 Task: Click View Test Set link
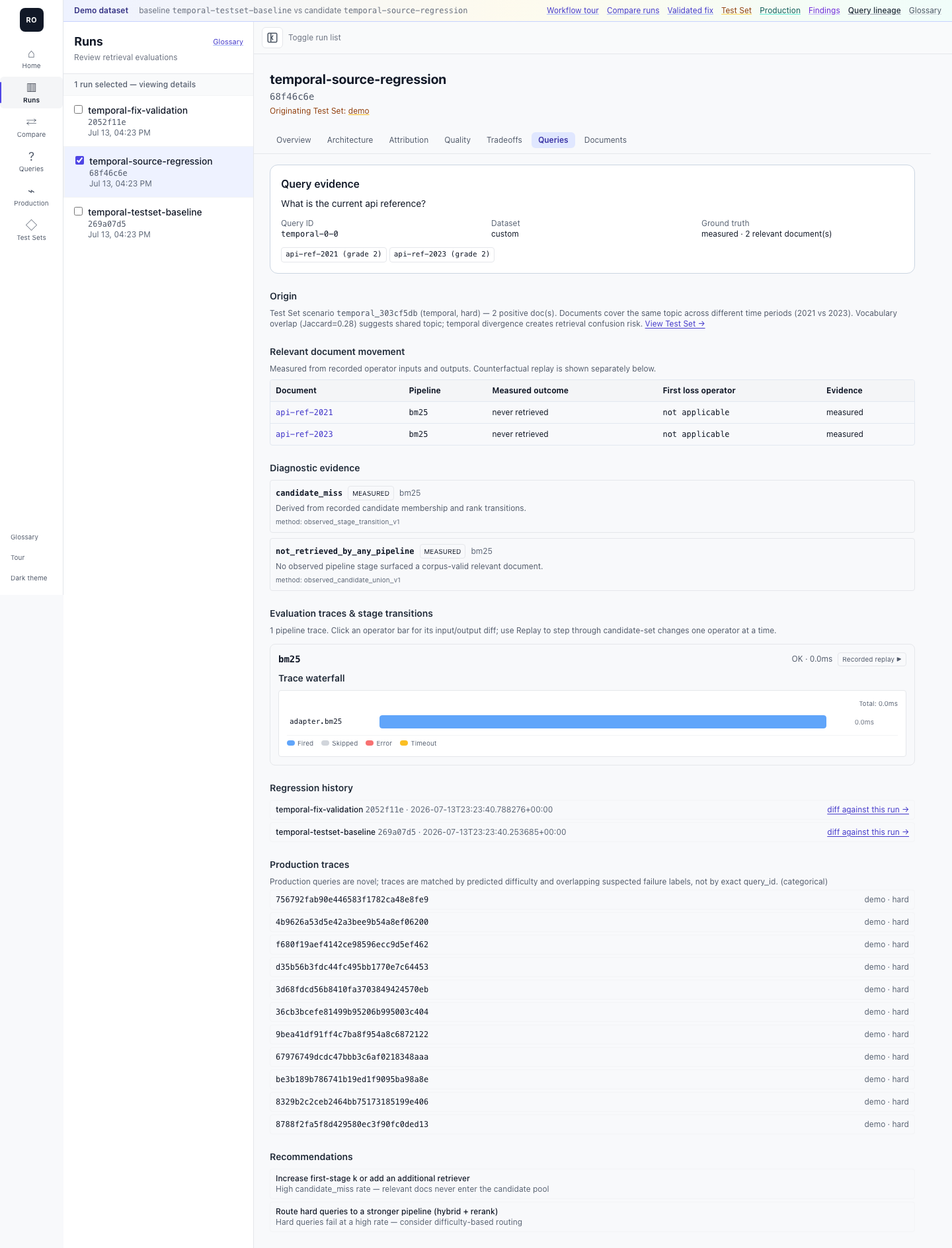(x=675, y=324)
